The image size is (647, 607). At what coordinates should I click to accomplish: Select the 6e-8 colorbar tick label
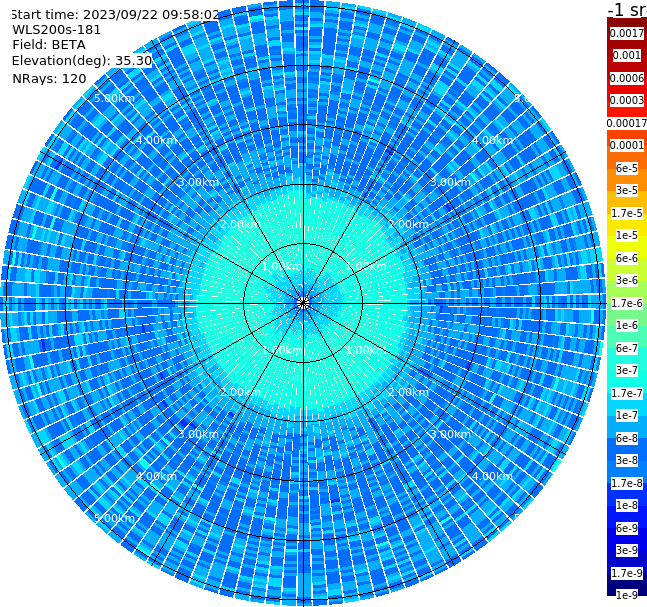(627, 438)
